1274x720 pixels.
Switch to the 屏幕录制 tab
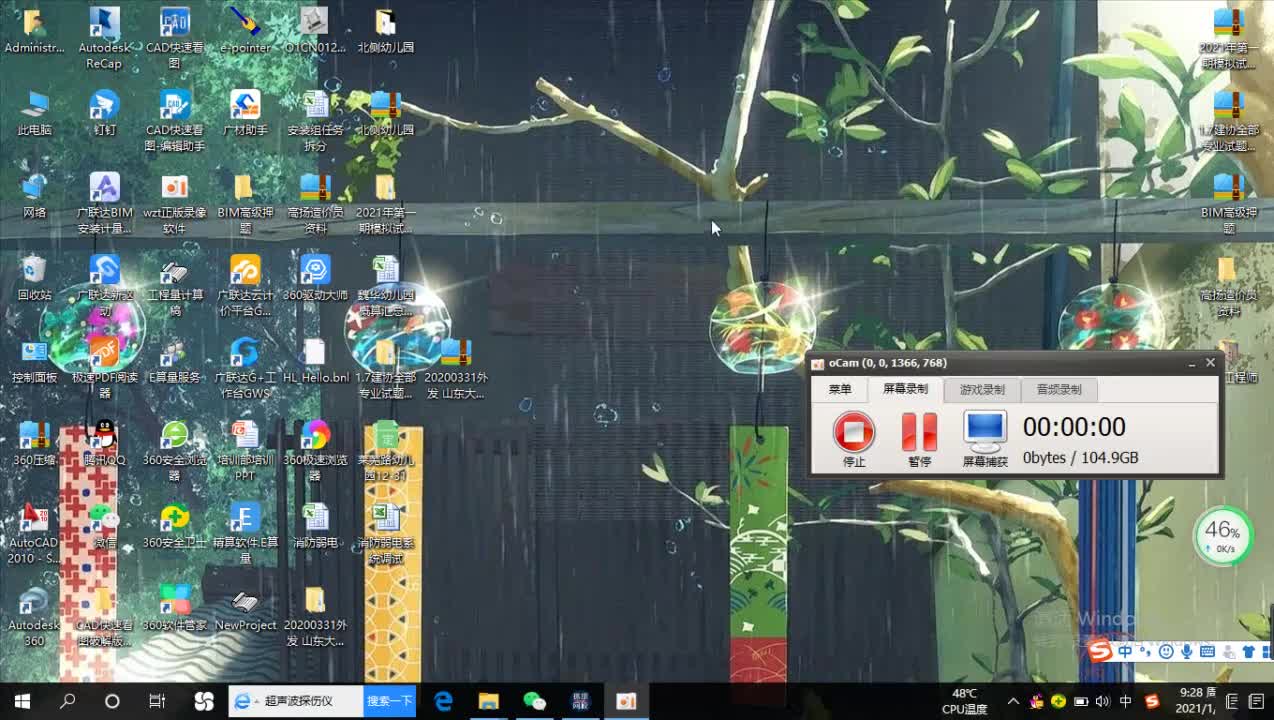[905, 389]
